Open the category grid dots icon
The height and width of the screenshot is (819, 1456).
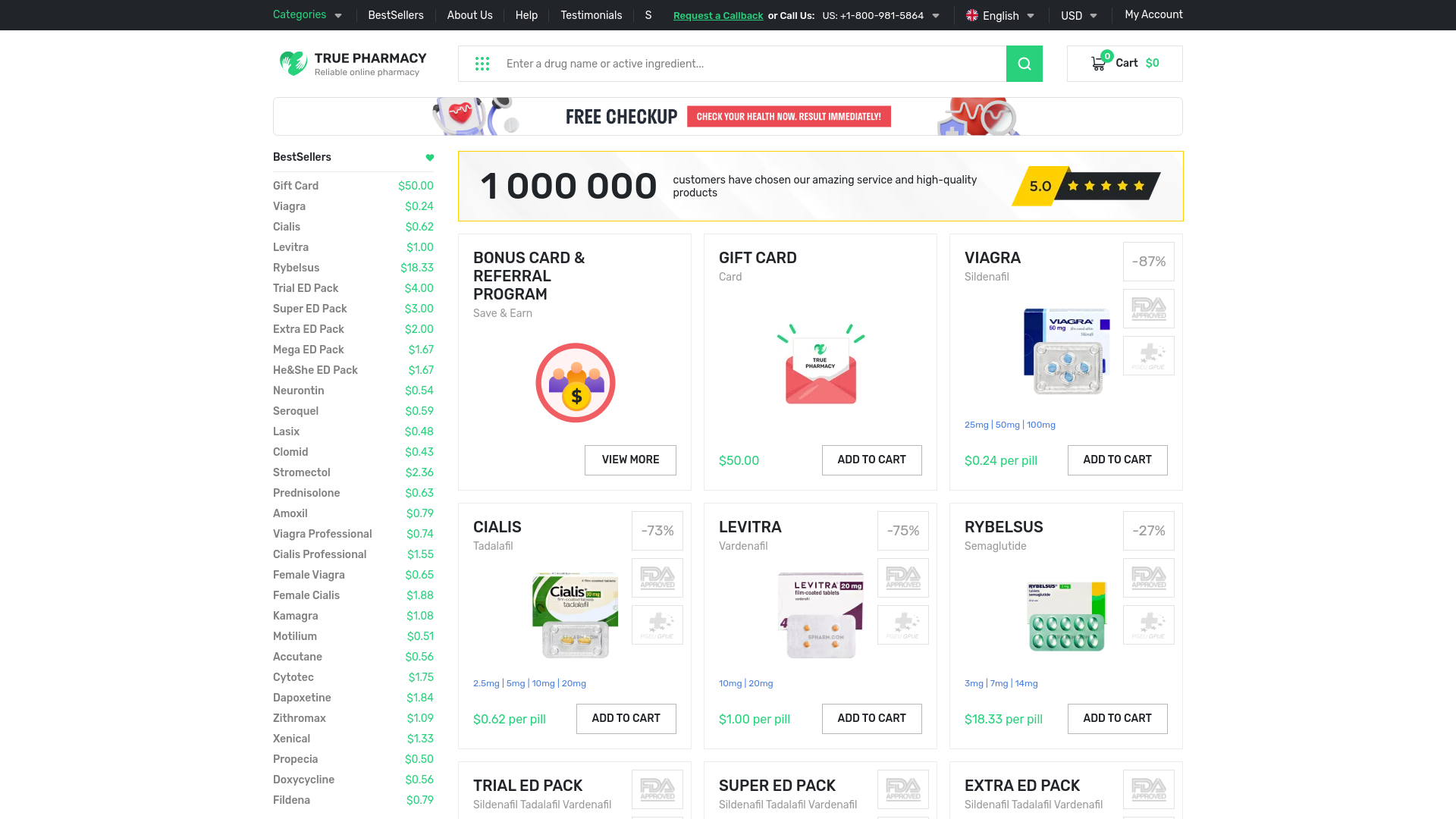pyautogui.click(x=482, y=64)
